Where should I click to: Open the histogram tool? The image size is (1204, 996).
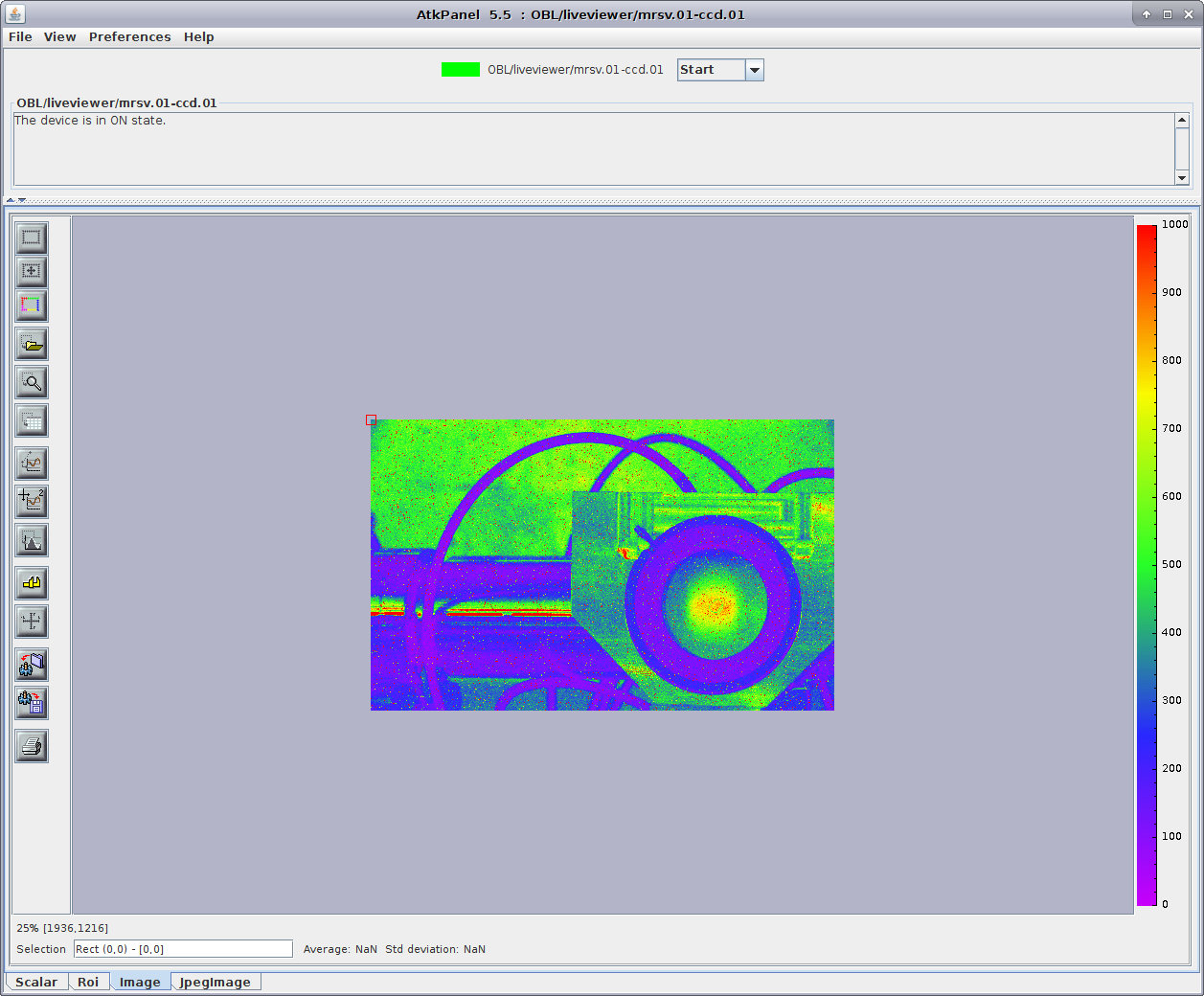[32, 541]
